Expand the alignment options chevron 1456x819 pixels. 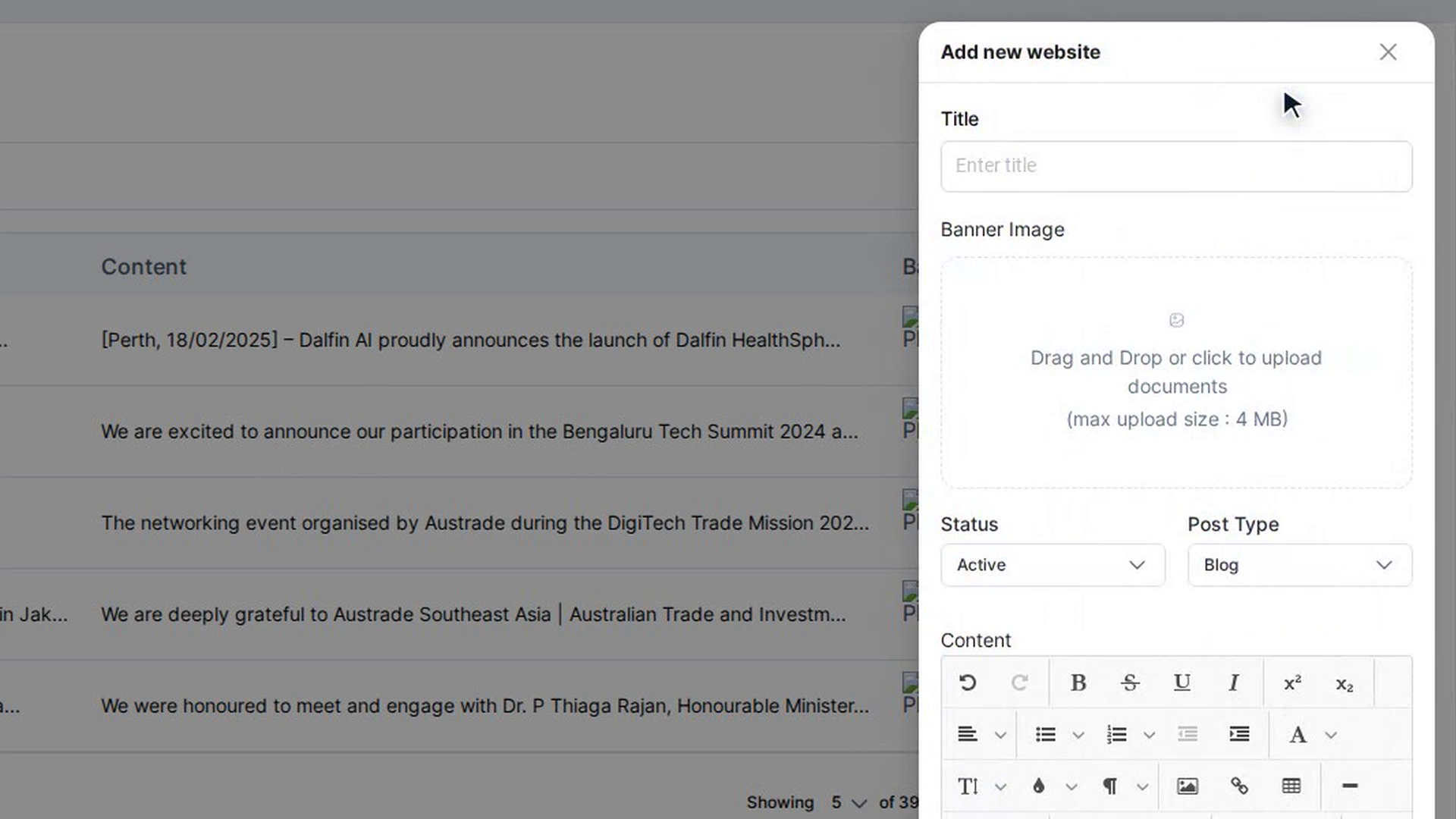[x=1000, y=735]
